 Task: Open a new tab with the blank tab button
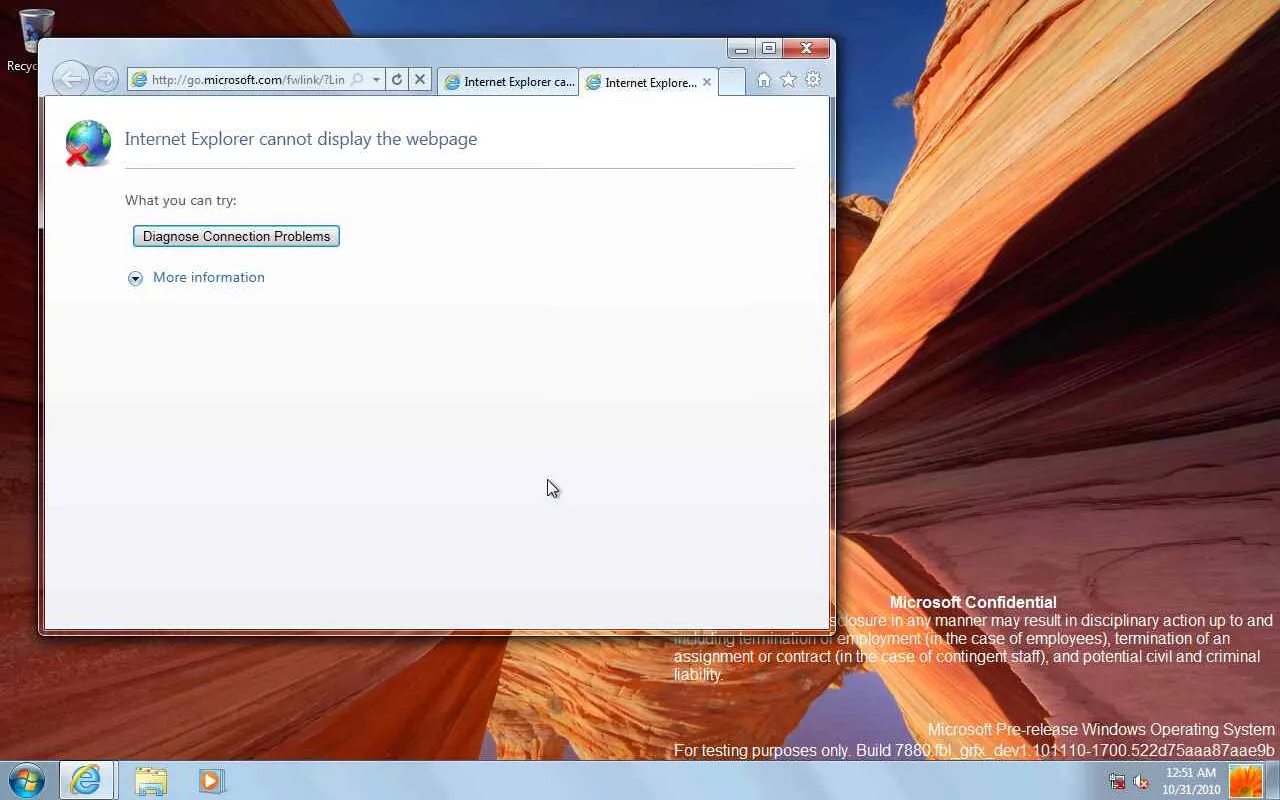732,82
